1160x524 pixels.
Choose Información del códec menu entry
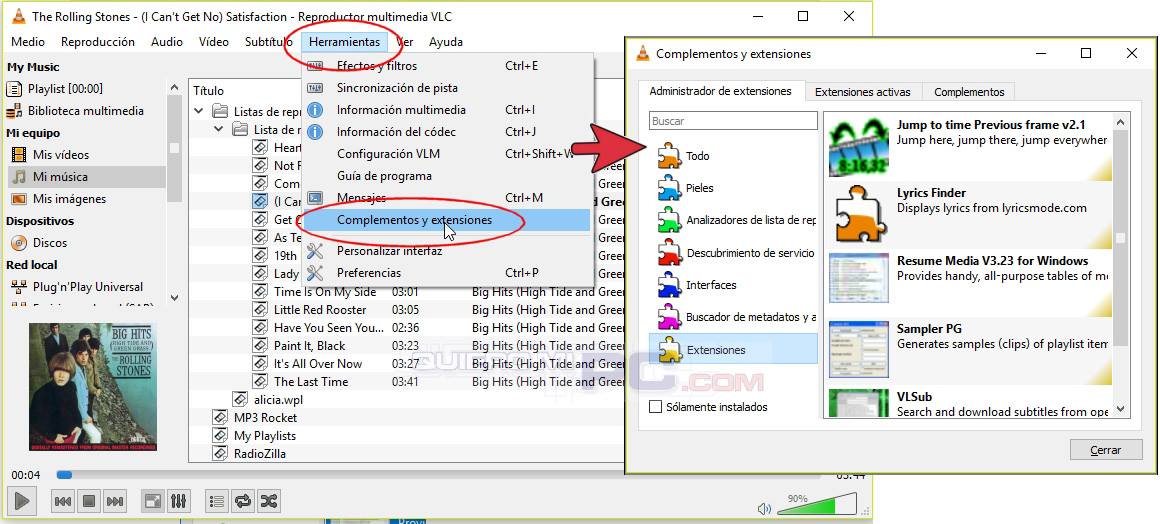click(x=448, y=132)
